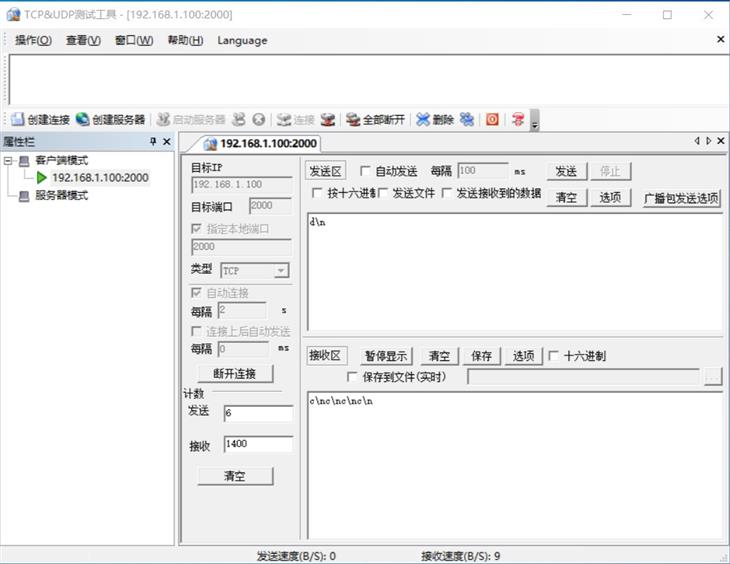
Task: Open the 查看(V) menu
Action: (83, 41)
